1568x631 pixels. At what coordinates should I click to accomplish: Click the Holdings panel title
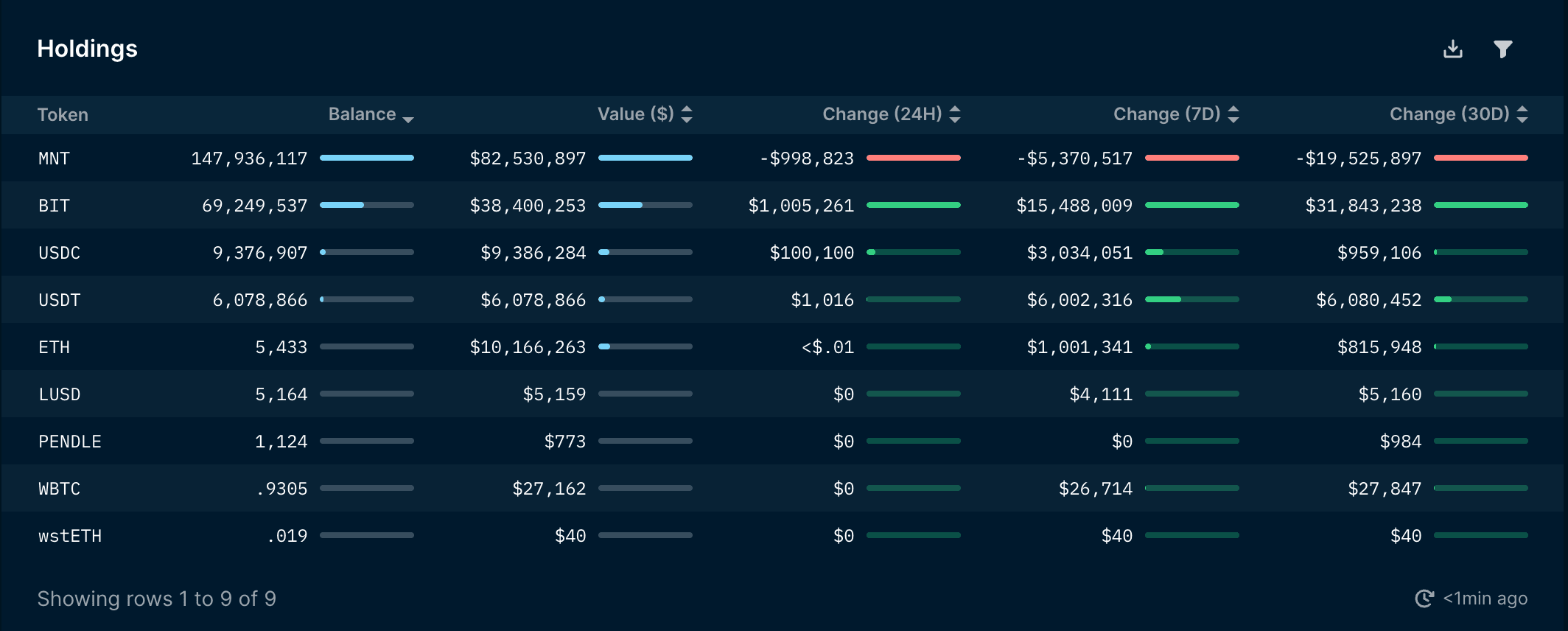tap(87, 49)
